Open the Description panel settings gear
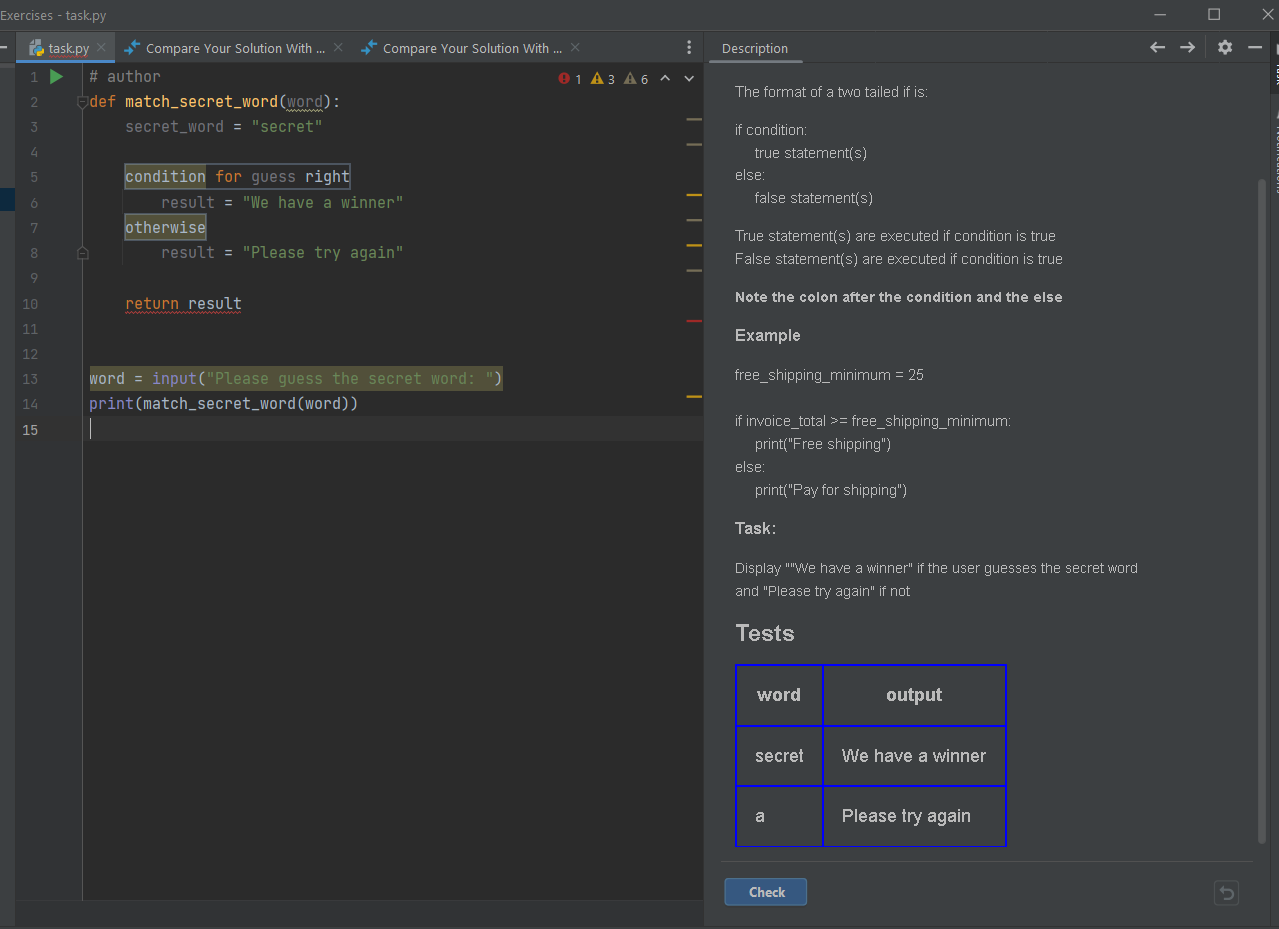1279x929 pixels. point(1224,47)
